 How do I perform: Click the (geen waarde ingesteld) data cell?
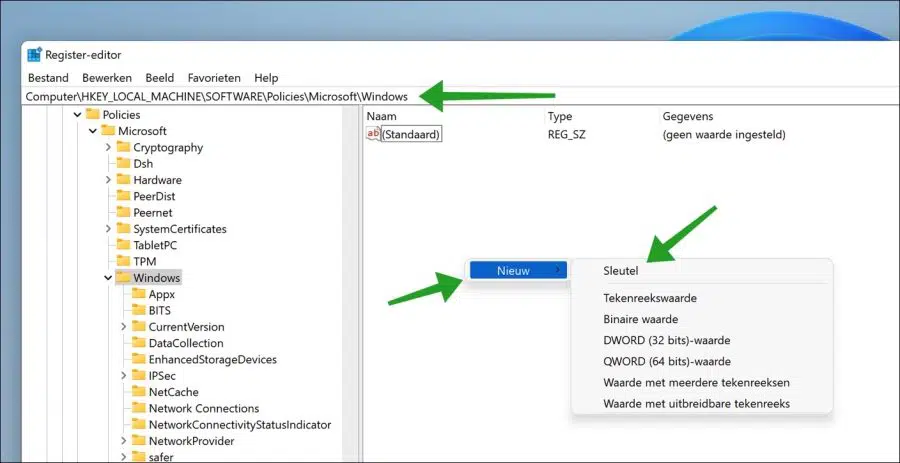(x=724, y=135)
